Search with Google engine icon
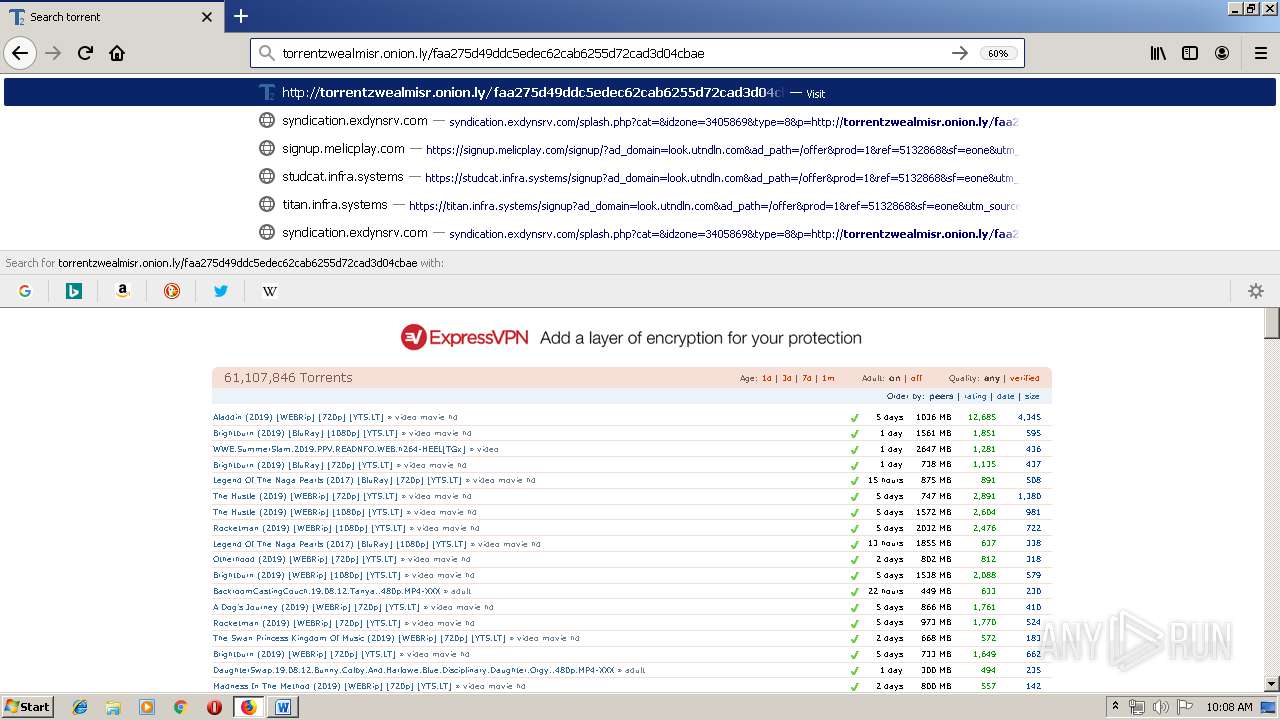 (25, 291)
